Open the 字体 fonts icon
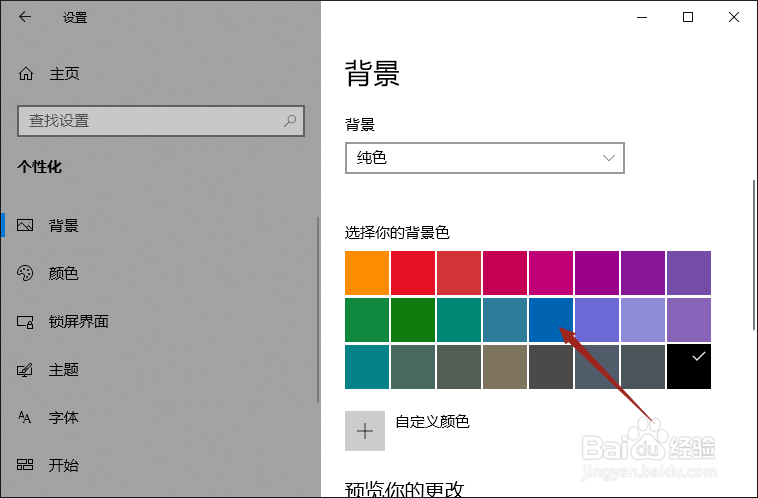 tap(26, 417)
